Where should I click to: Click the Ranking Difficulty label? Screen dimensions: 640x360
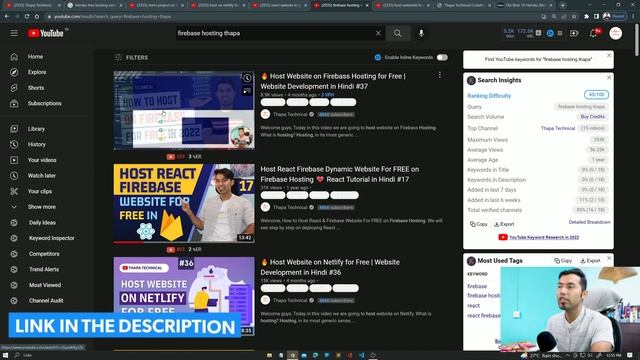(489, 96)
